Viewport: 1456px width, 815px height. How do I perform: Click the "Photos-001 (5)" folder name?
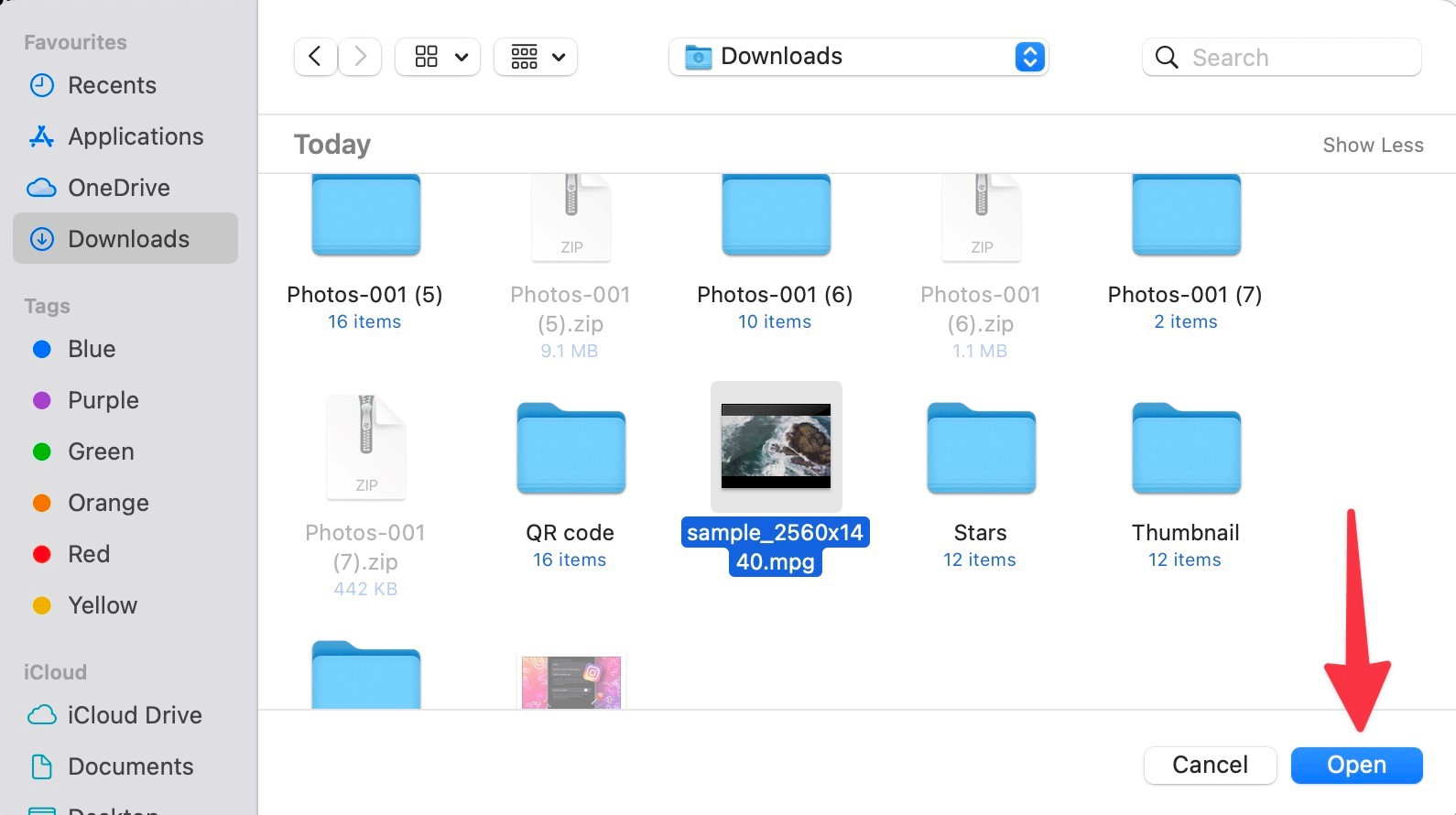pyautogui.click(x=364, y=295)
